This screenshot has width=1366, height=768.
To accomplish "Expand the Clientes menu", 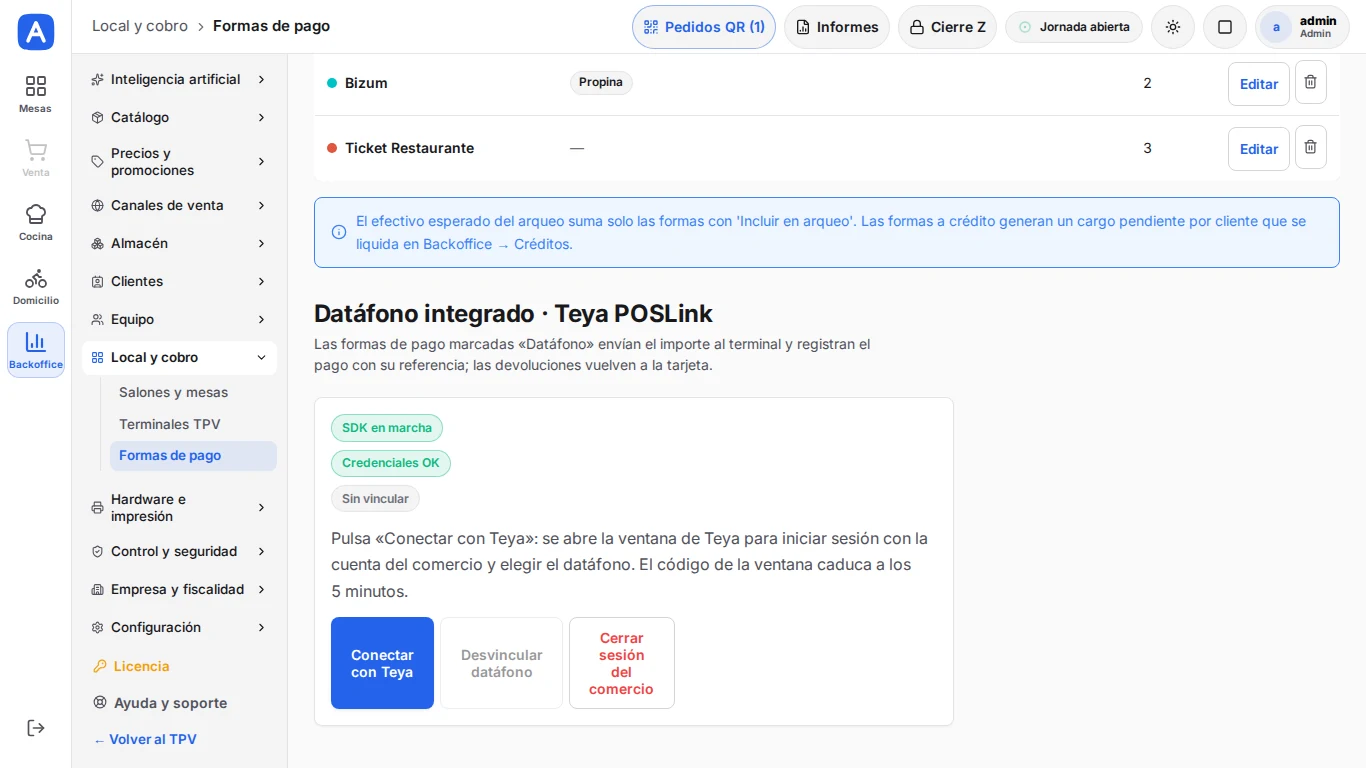I will click(179, 281).
